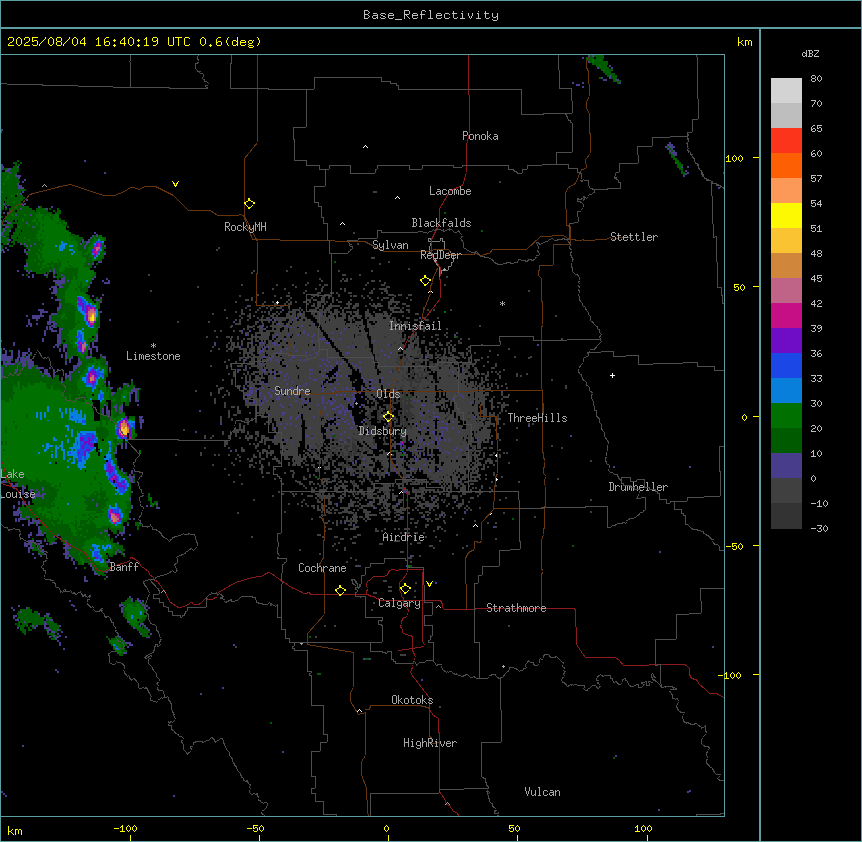Click the red 65-60 dBZ legend swatch
862x842 pixels.
(786, 140)
